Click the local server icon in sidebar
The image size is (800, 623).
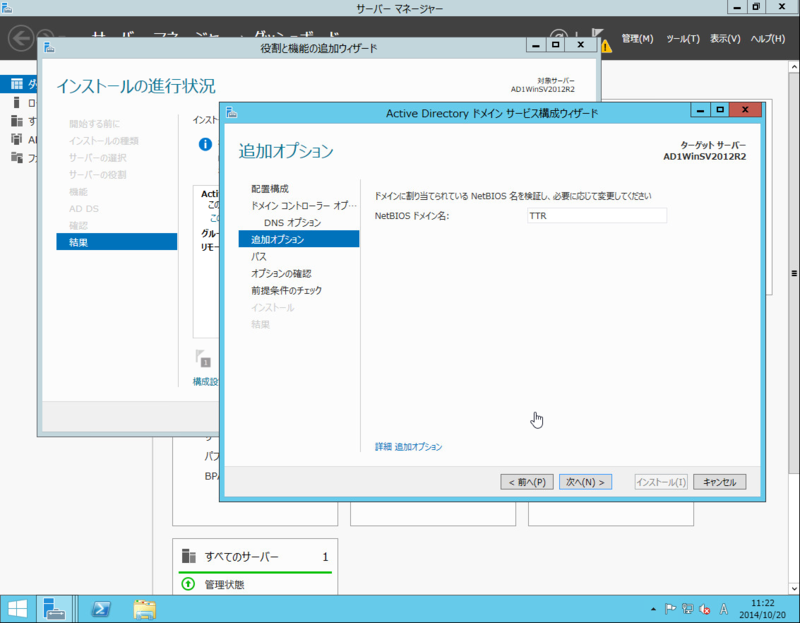17,103
